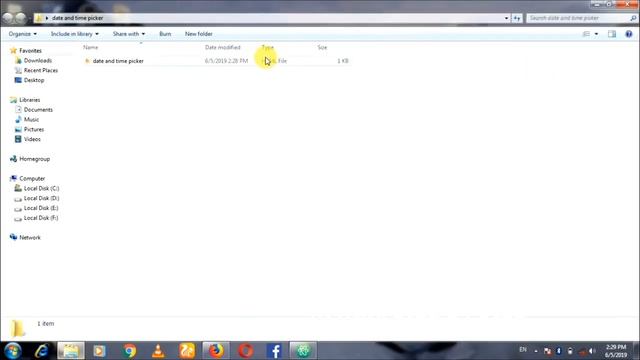Open the orange UC Browser taskbar icon
This screenshot has width=640, height=360.
187,351
